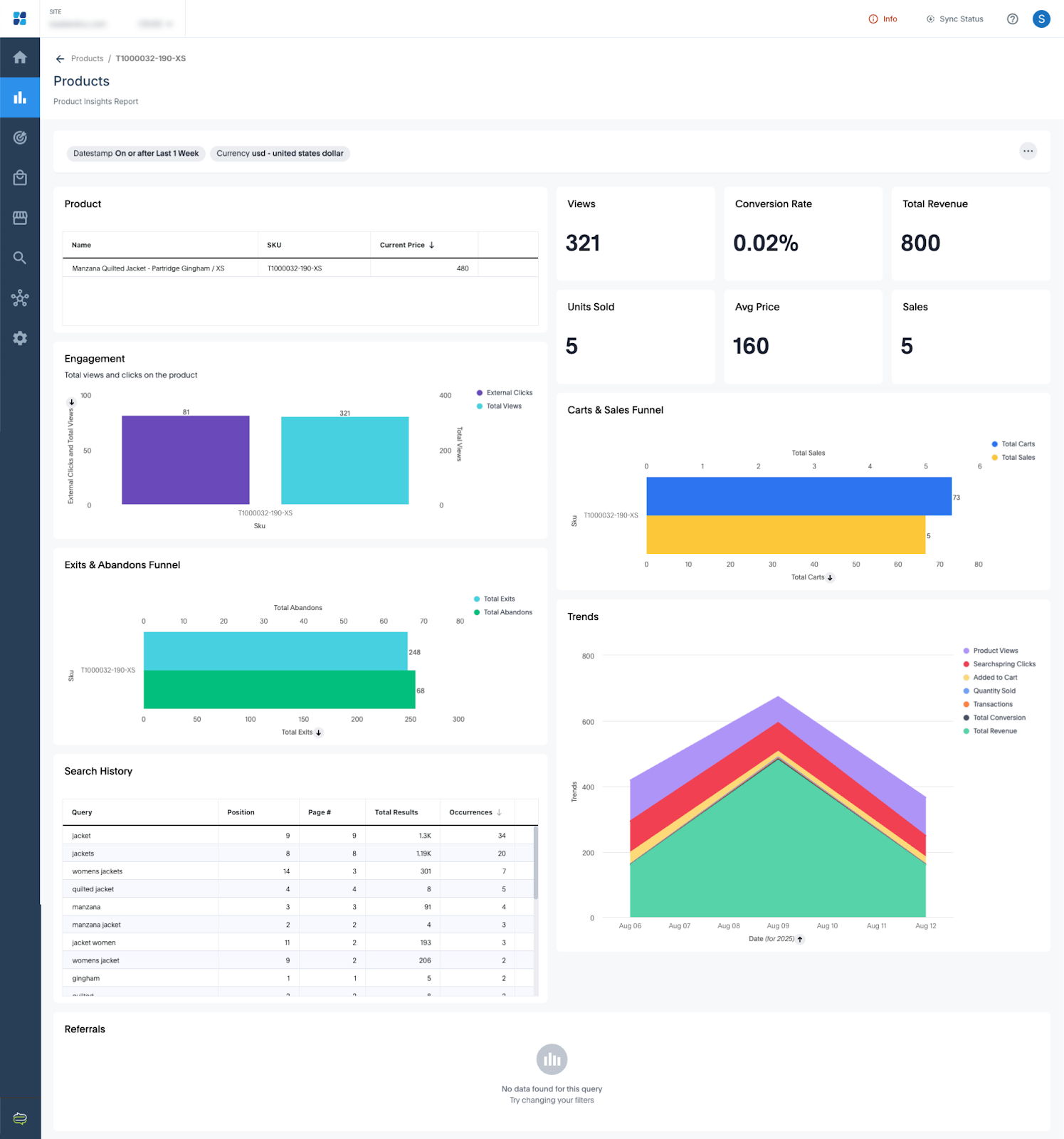This screenshot has width=1064, height=1139.
Task: Toggle External Clicks legend series
Action: point(508,393)
